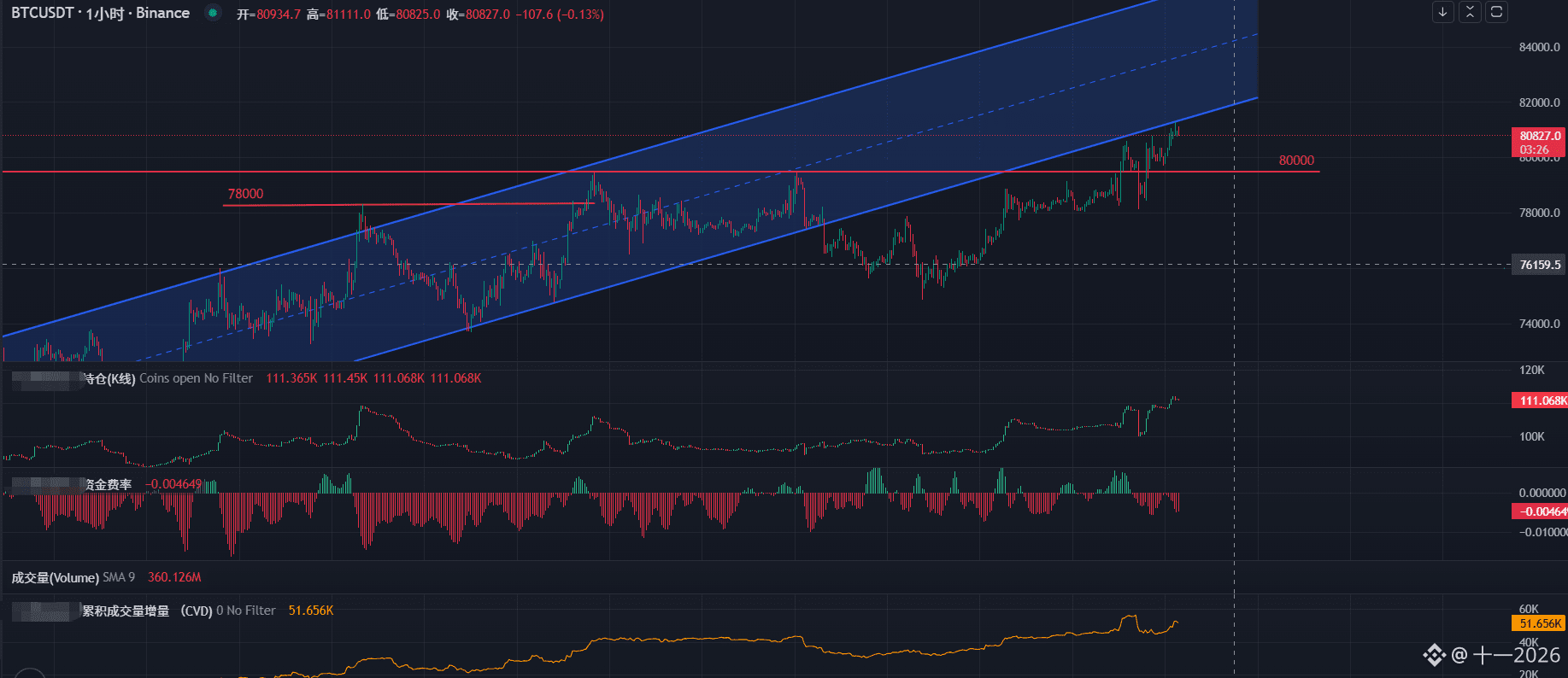Open the 成交量(Volume) indicator legend title
This screenshot has width=1568, height=678.
click(55, 577)
